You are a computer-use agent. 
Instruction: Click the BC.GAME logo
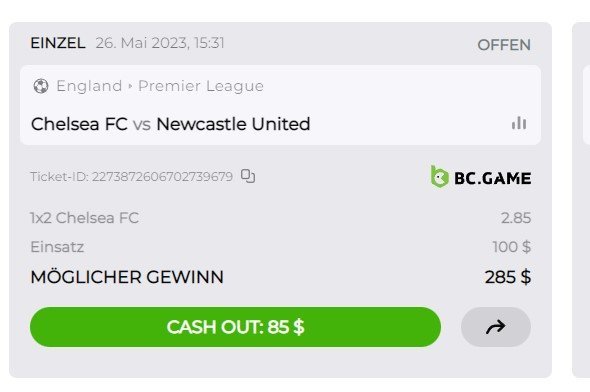(481, 177)
